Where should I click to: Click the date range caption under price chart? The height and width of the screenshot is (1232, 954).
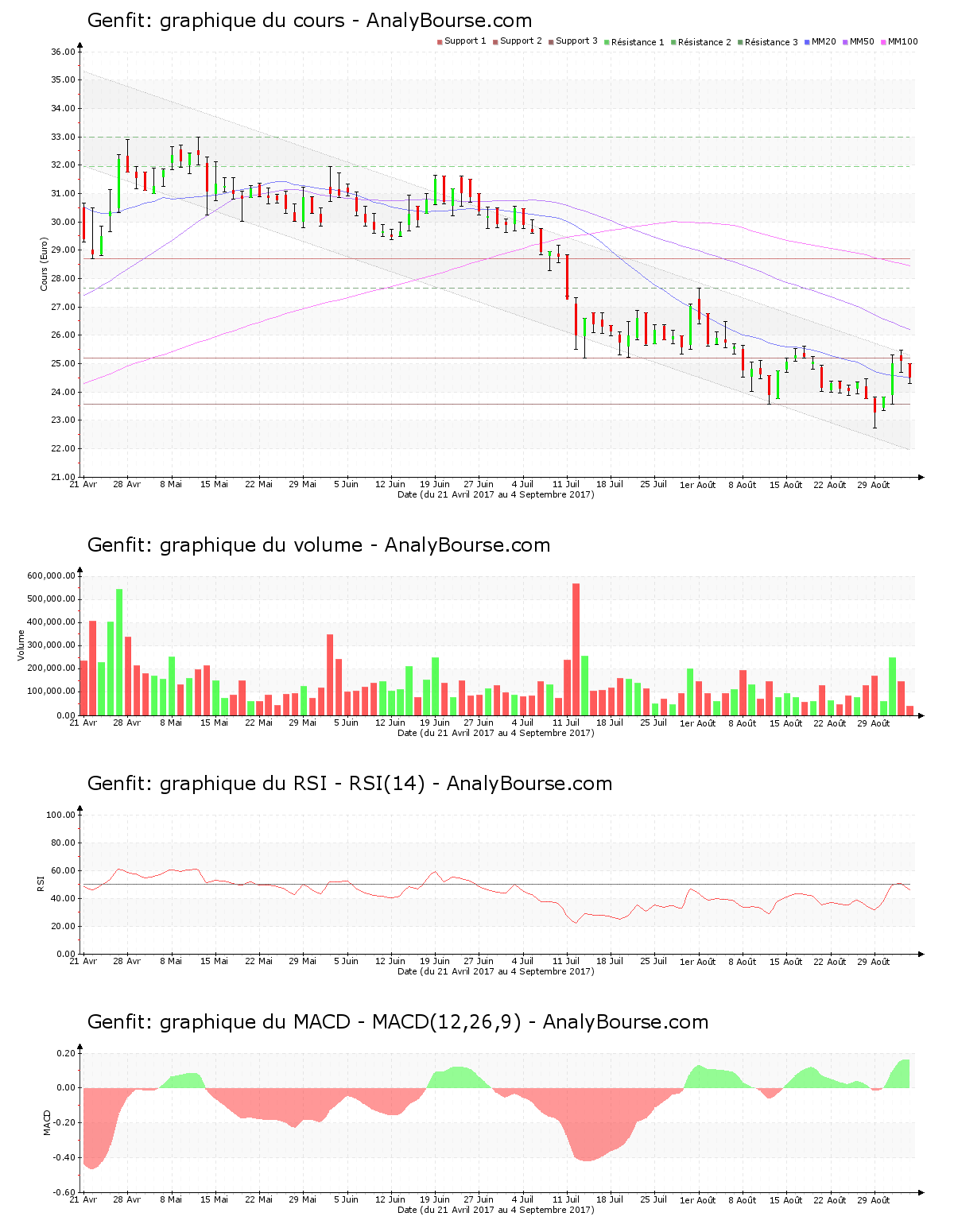click(496, 494)
